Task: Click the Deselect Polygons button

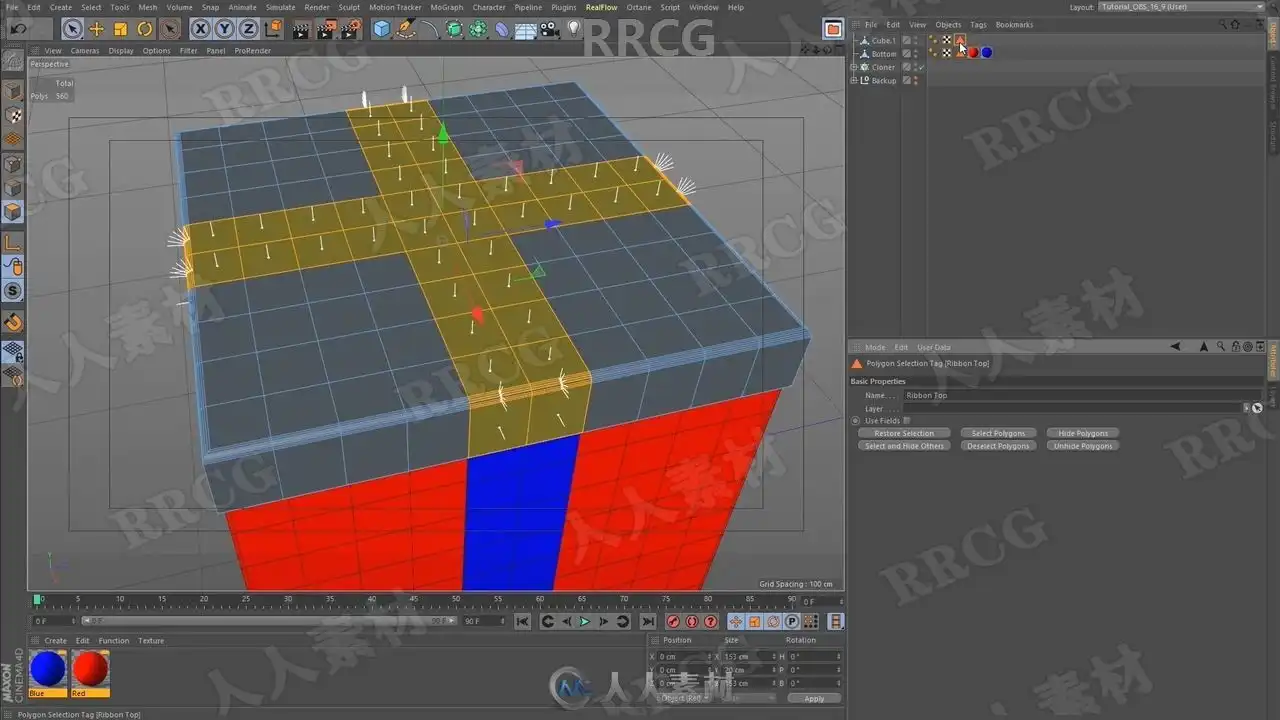Action: tap(997, 446)
